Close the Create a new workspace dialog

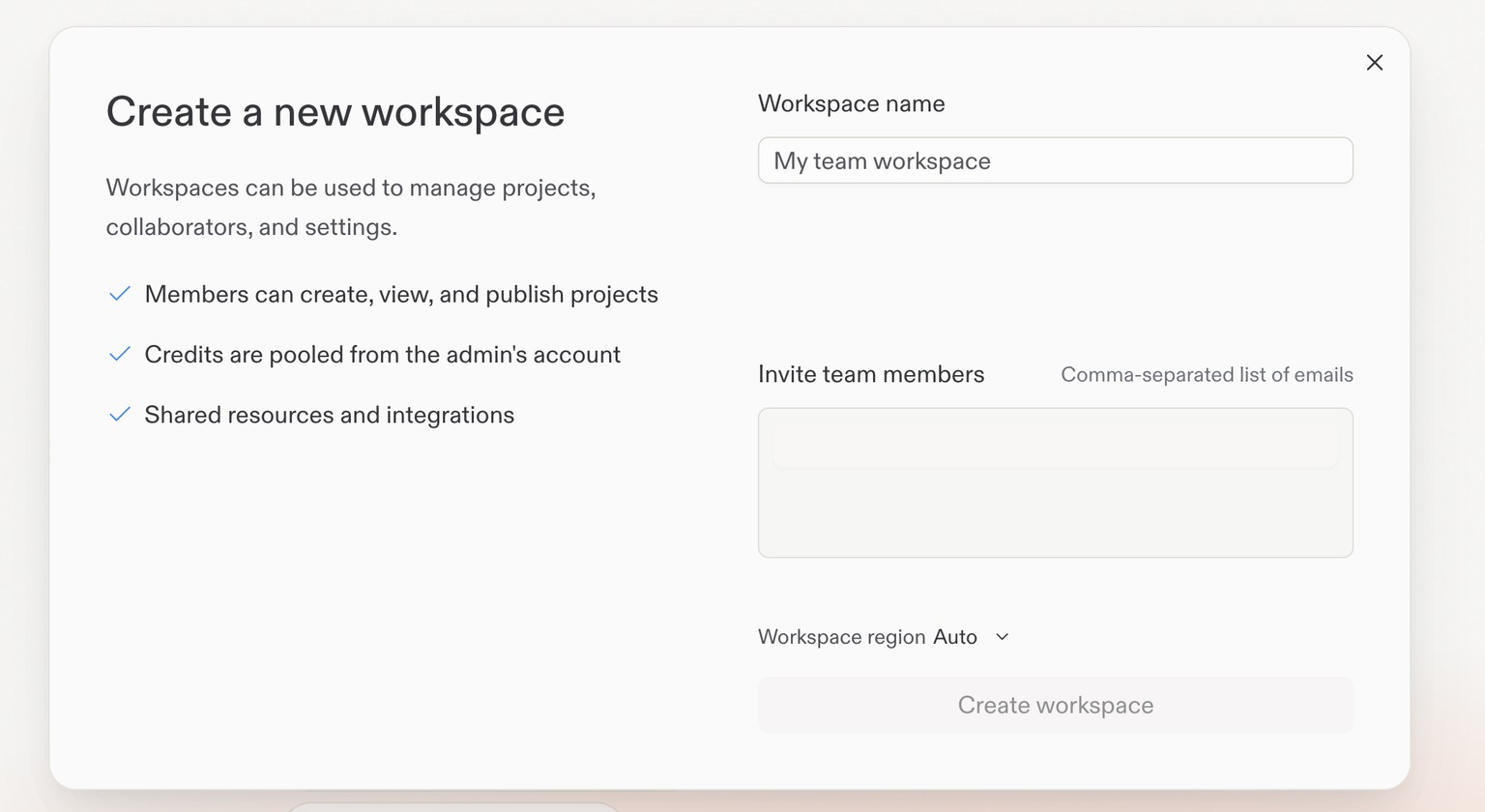point(1374,63)
